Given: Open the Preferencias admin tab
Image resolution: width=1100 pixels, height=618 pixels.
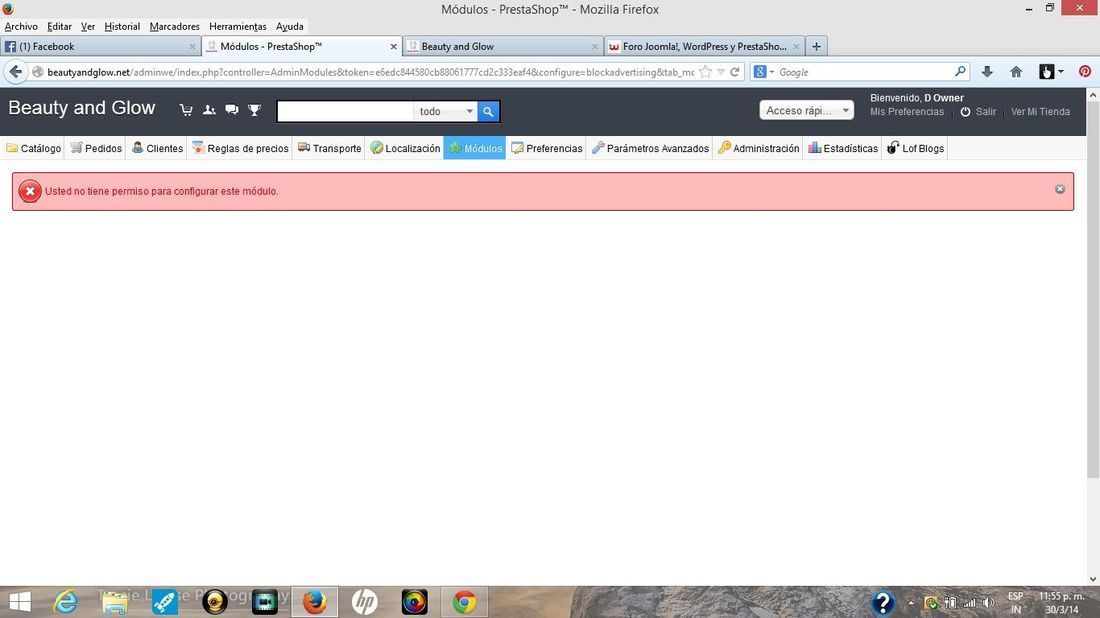Looking at the screenshot, I should coord(546,148).
